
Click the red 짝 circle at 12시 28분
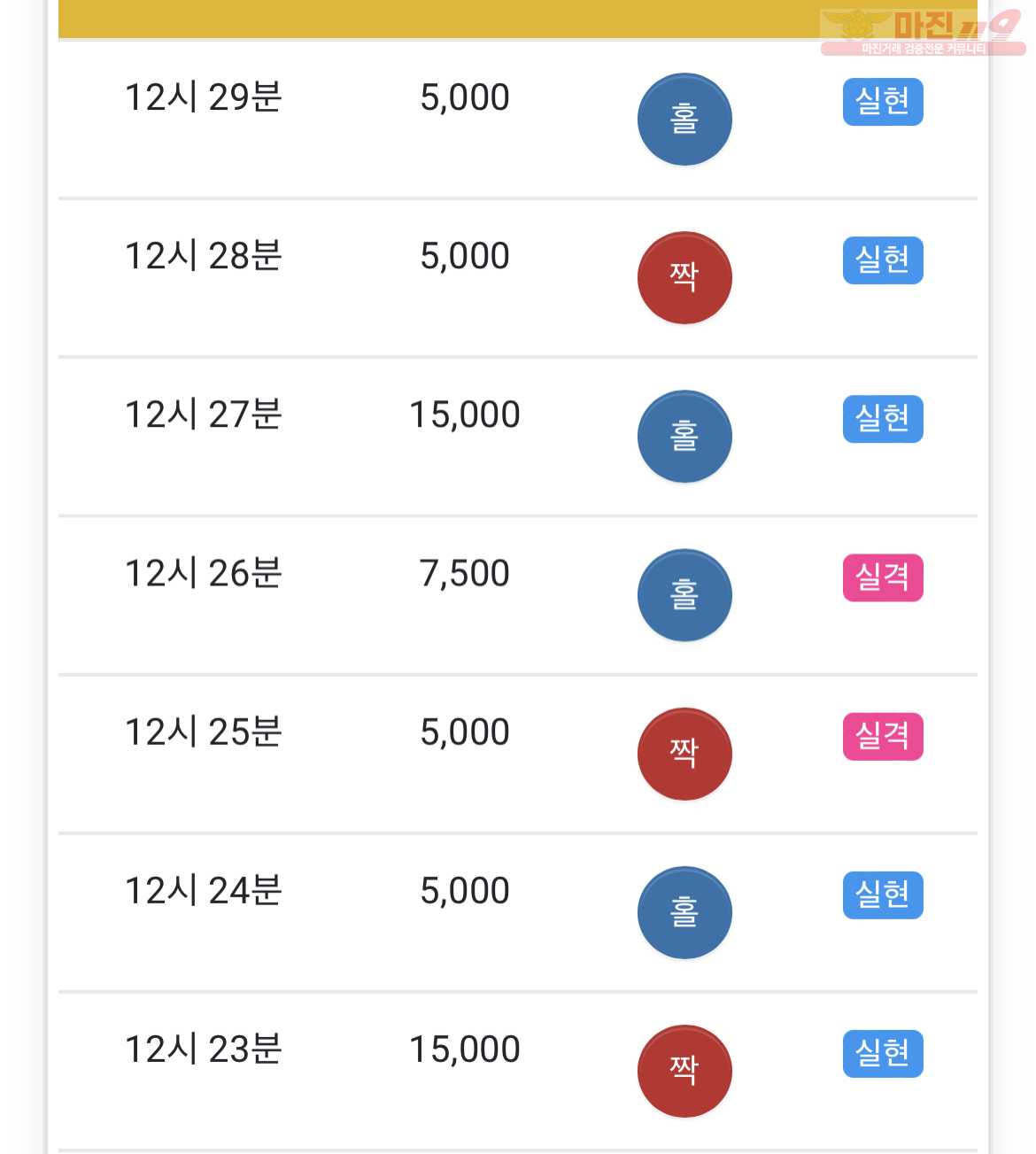point(684,278)
